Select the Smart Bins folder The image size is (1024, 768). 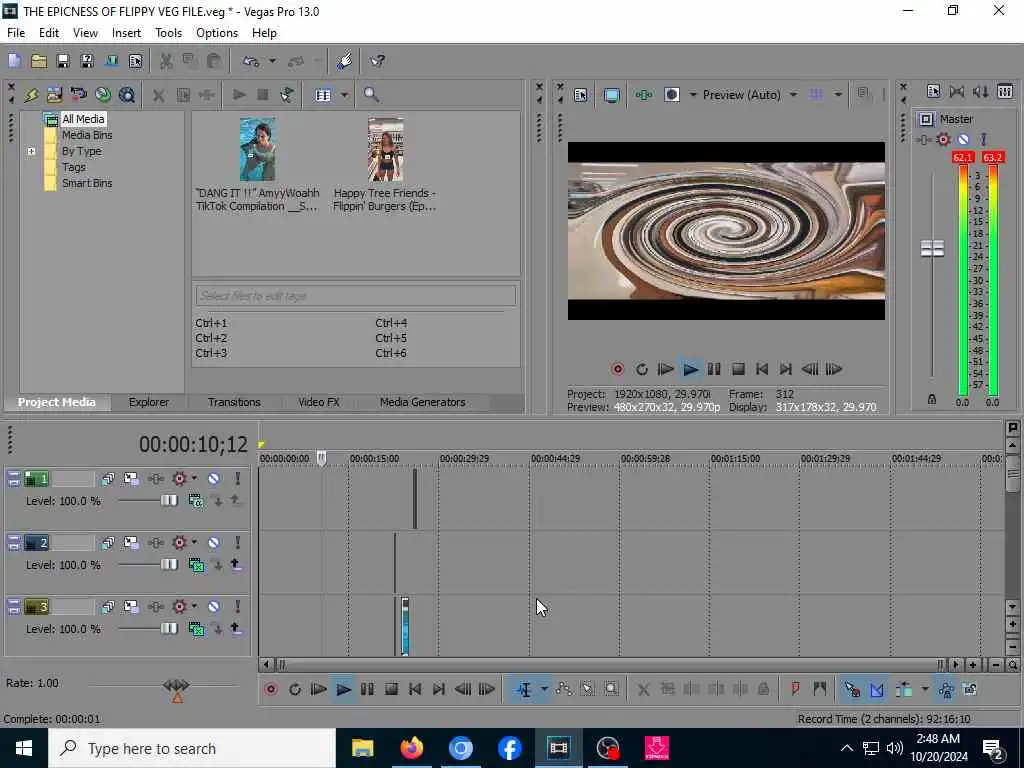87,184
